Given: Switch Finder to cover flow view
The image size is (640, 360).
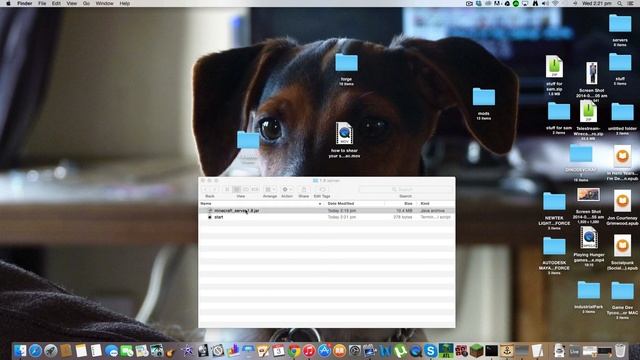Looking at the screenshot, I should coord(255,189).
